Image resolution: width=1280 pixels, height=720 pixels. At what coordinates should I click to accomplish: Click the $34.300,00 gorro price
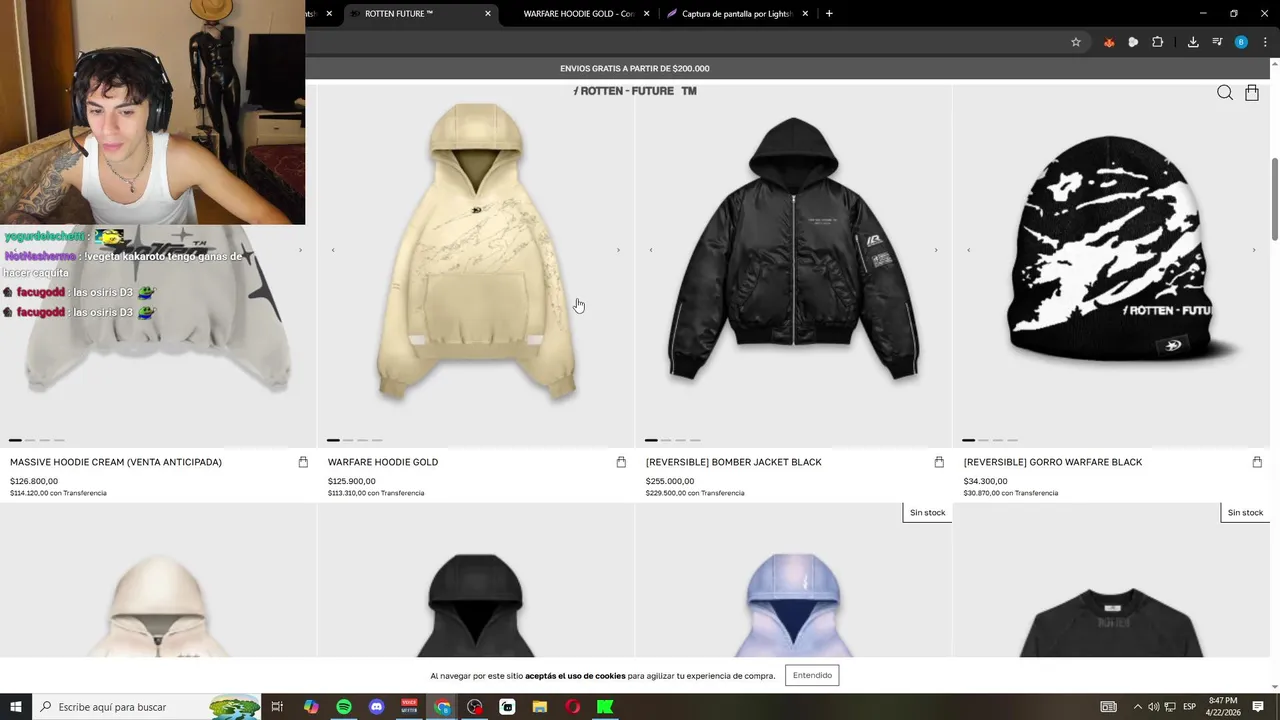click(x=986, y=481)
